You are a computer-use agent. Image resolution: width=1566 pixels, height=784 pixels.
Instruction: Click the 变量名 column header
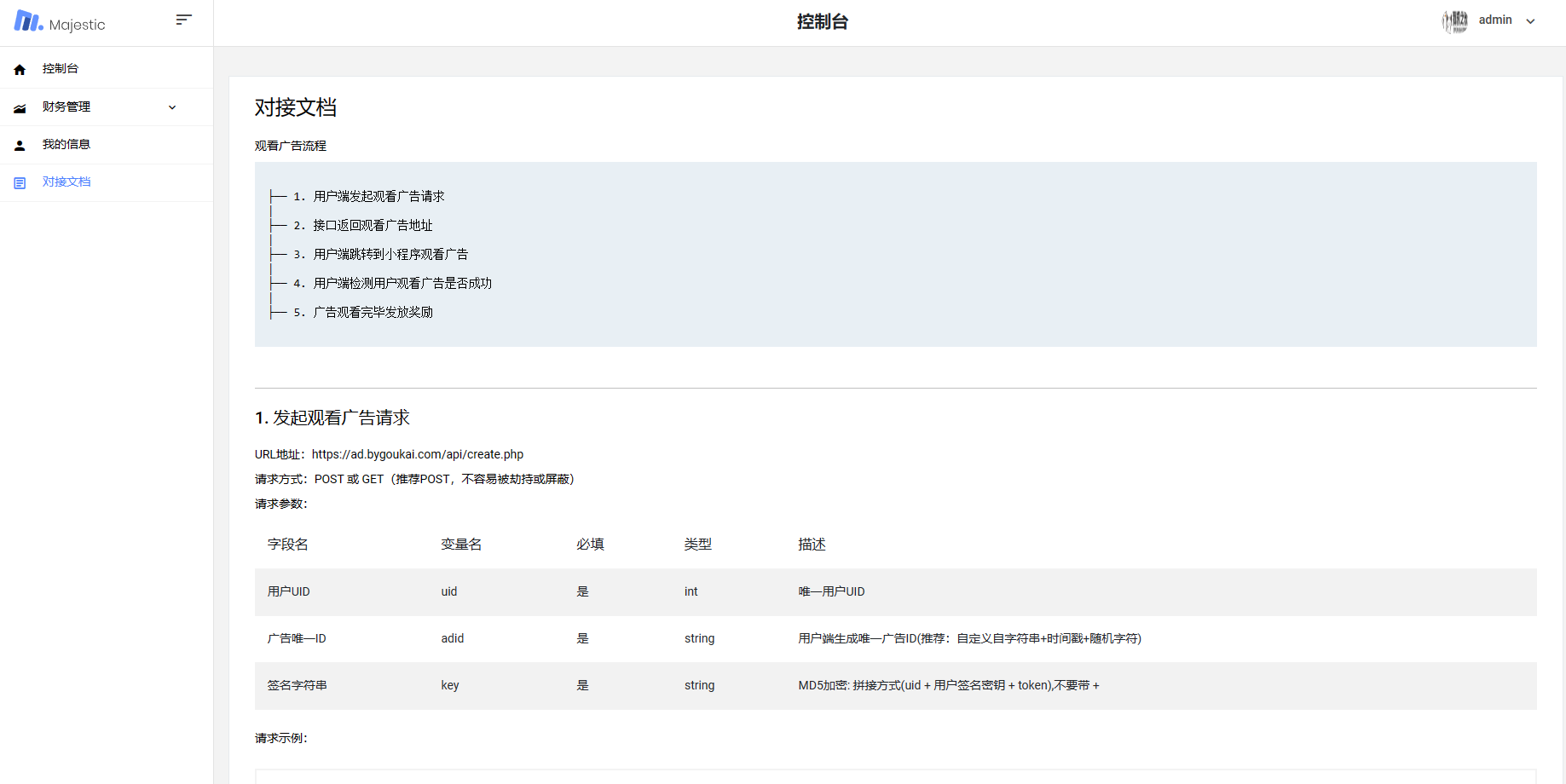point(461,545)
